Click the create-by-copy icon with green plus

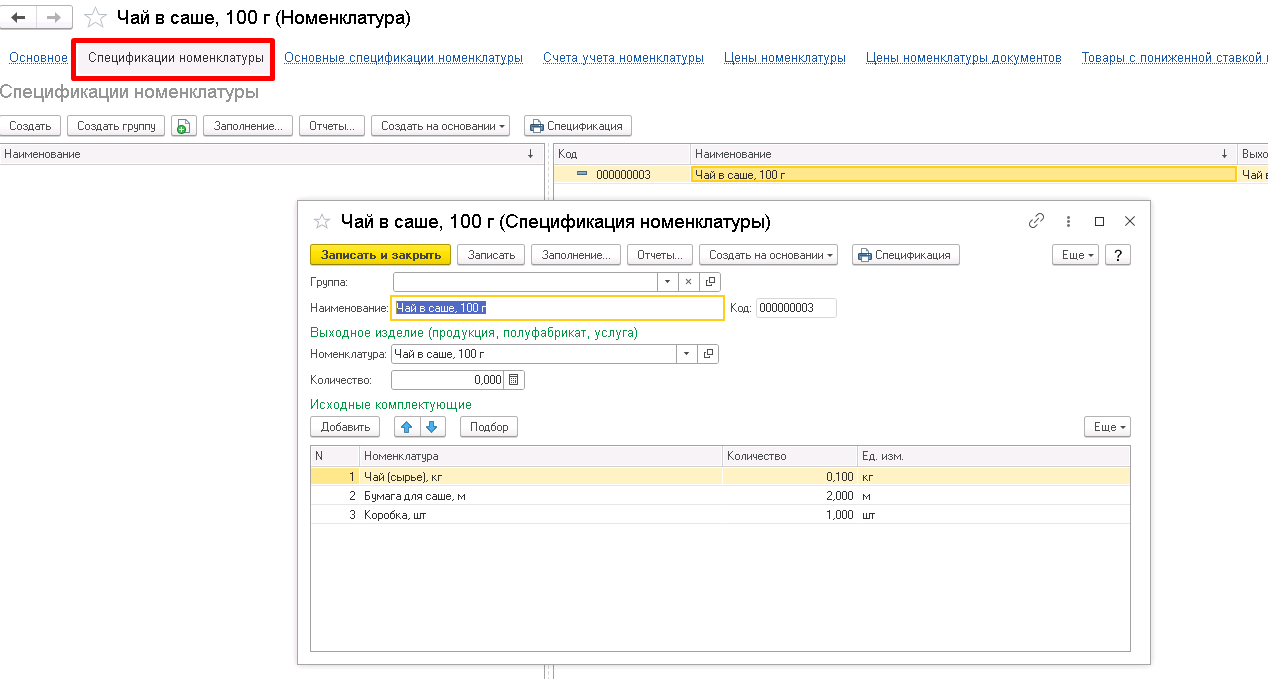pyautogui.click(x=183, y=126)
